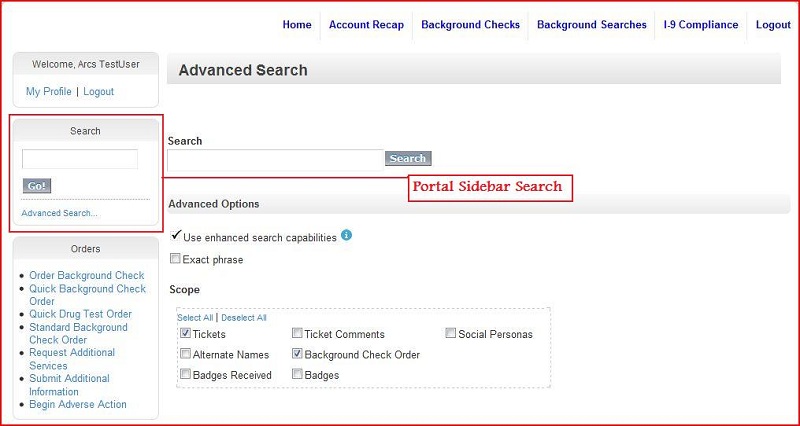Open I-9 Compliance menu
The width and height of the screenshot is (800, 426).
click(701, 24)
